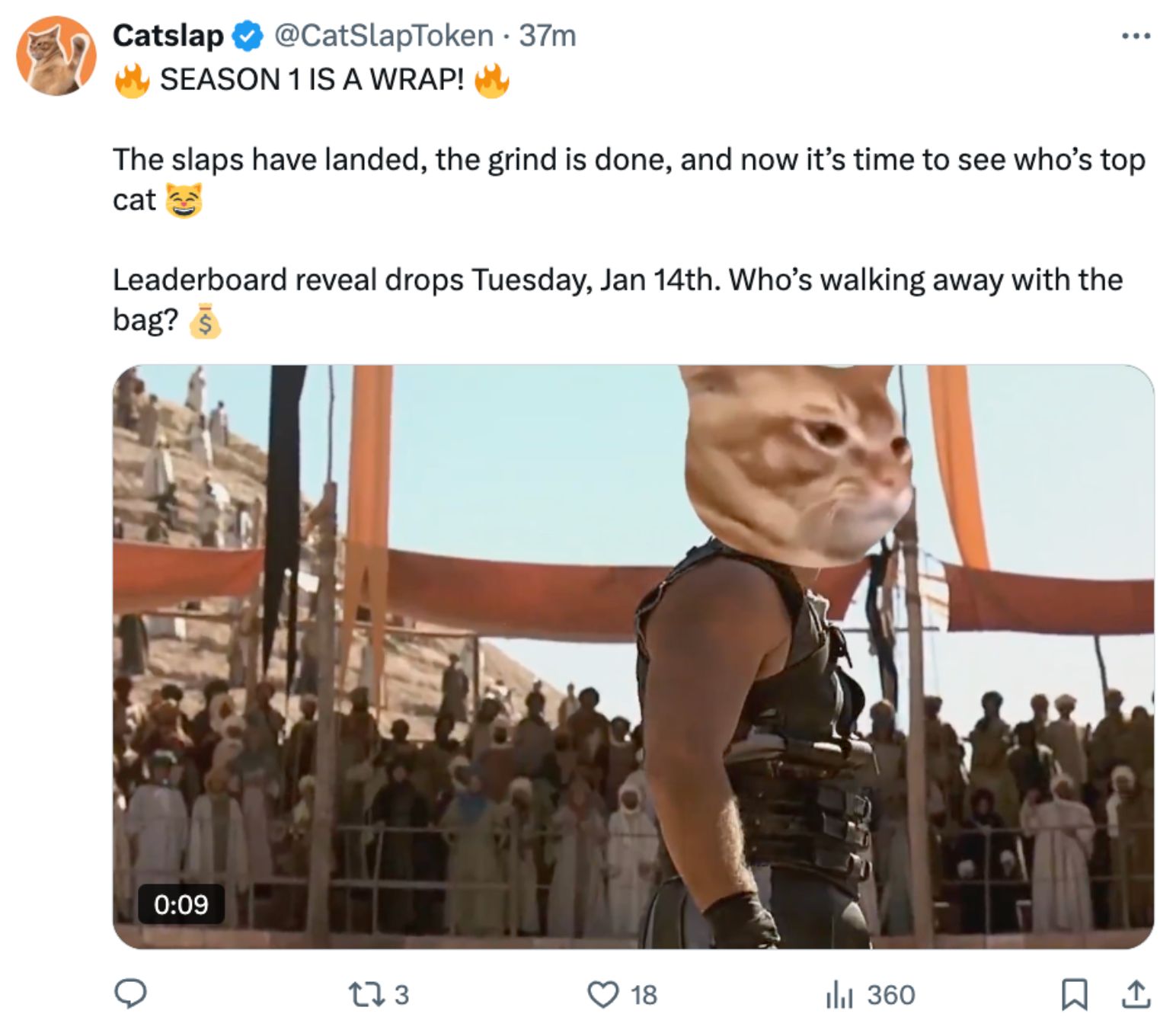This screenshot has width=1176, height=1036.
Task: Click the "SEASON 1 IS A WRAP!" text
Action: [312, 79]
